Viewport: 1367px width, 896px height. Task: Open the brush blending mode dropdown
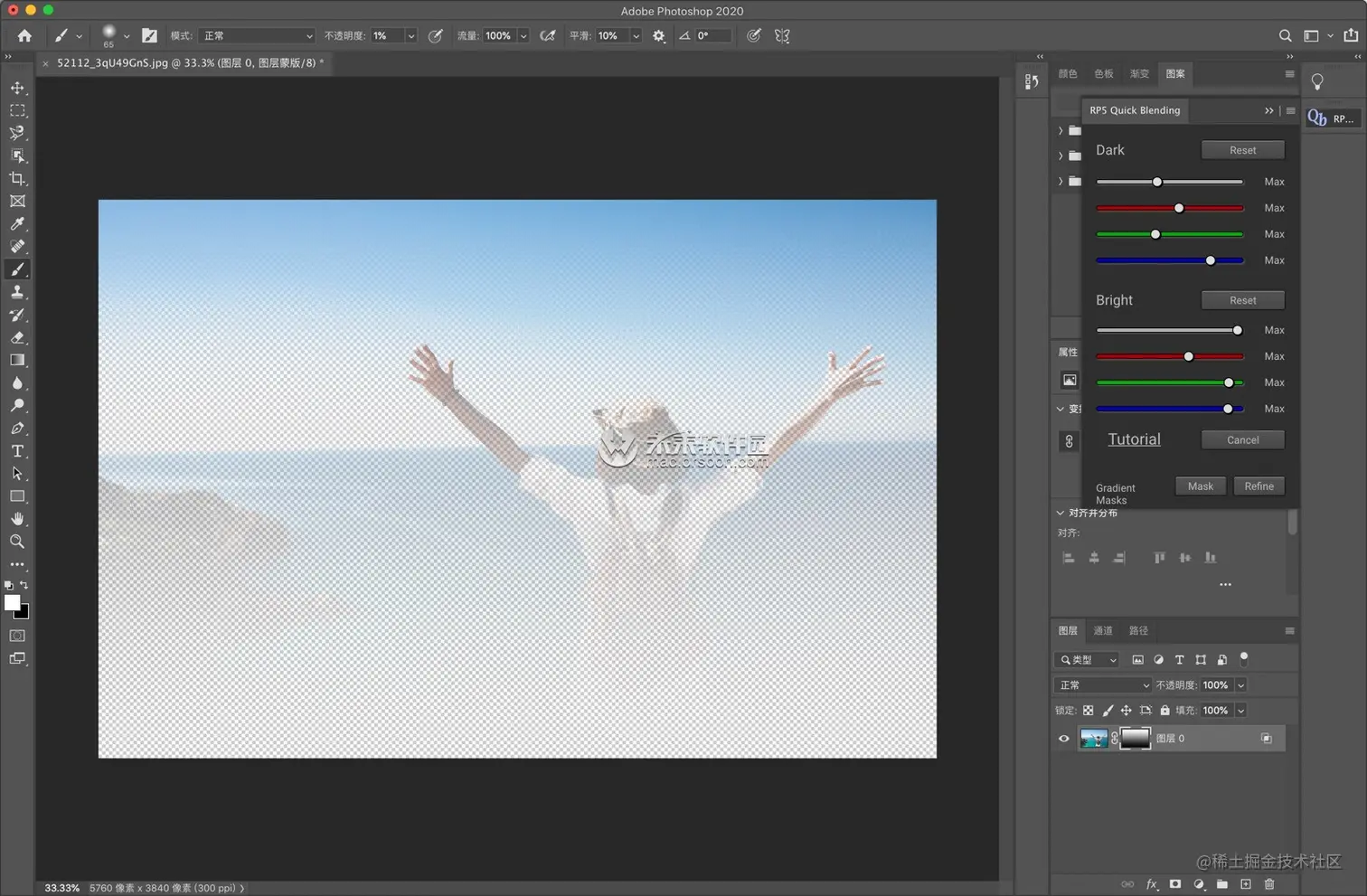(257, 36)
